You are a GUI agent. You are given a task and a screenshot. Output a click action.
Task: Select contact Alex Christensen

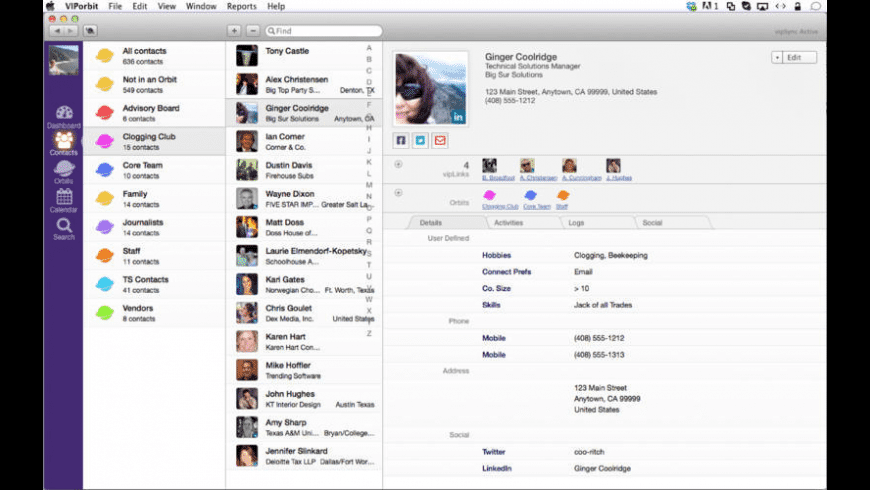pos(304,84)
